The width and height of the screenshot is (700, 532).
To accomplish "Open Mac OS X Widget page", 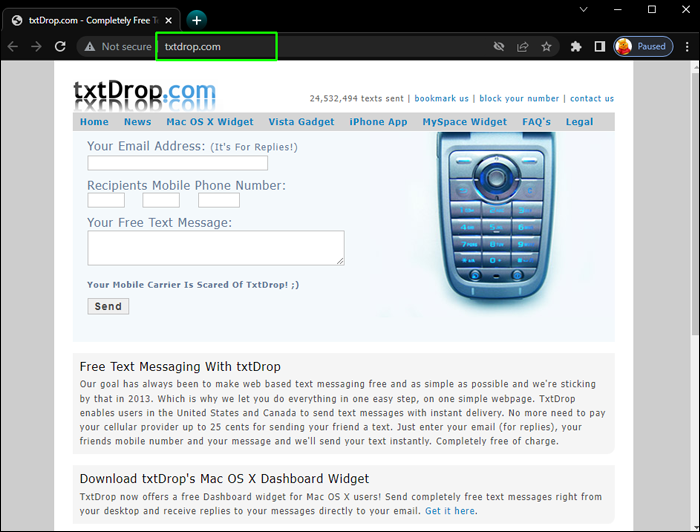I will (210, 122).
